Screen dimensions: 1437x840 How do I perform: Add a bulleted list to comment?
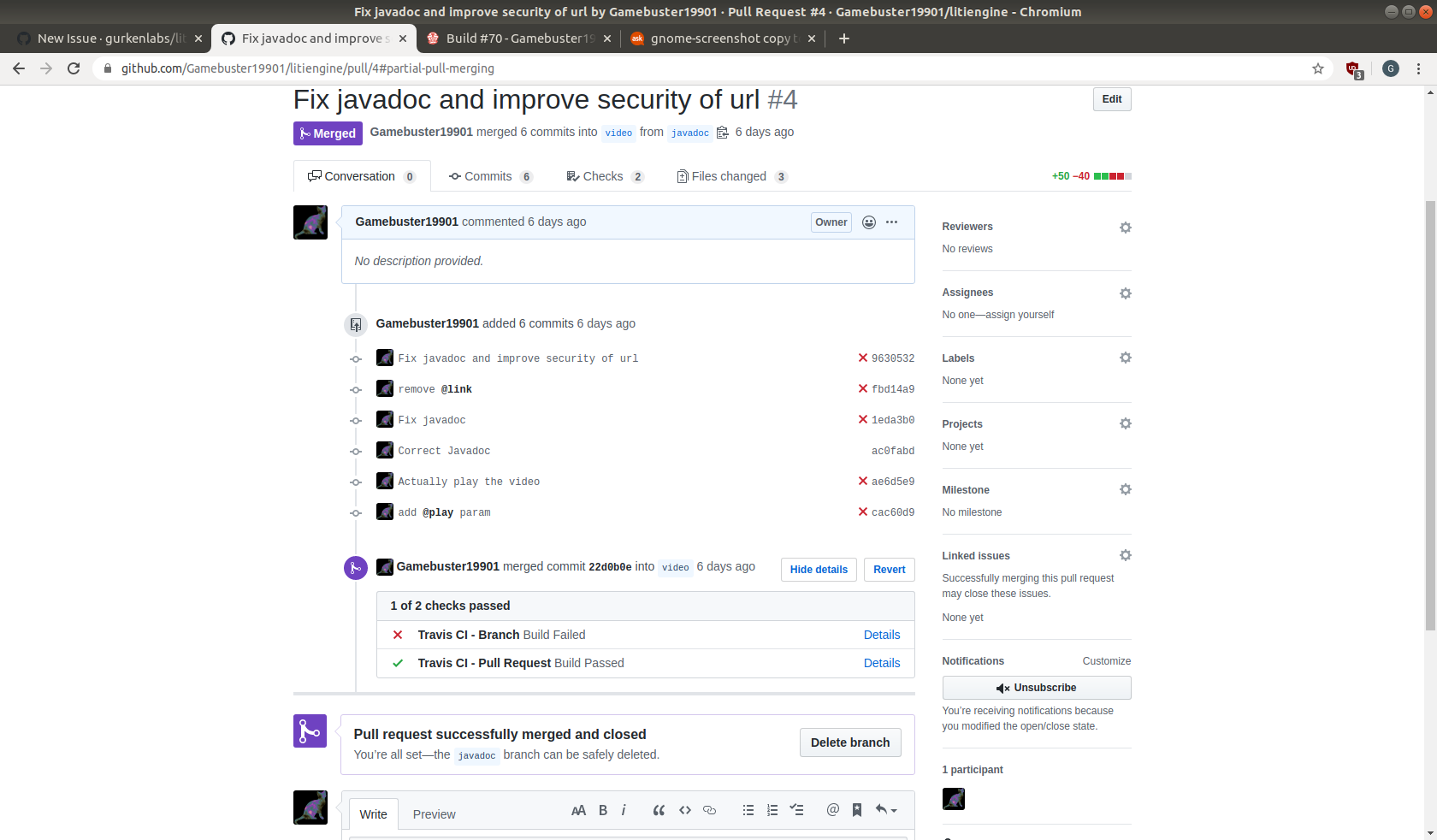pos(748,810)
